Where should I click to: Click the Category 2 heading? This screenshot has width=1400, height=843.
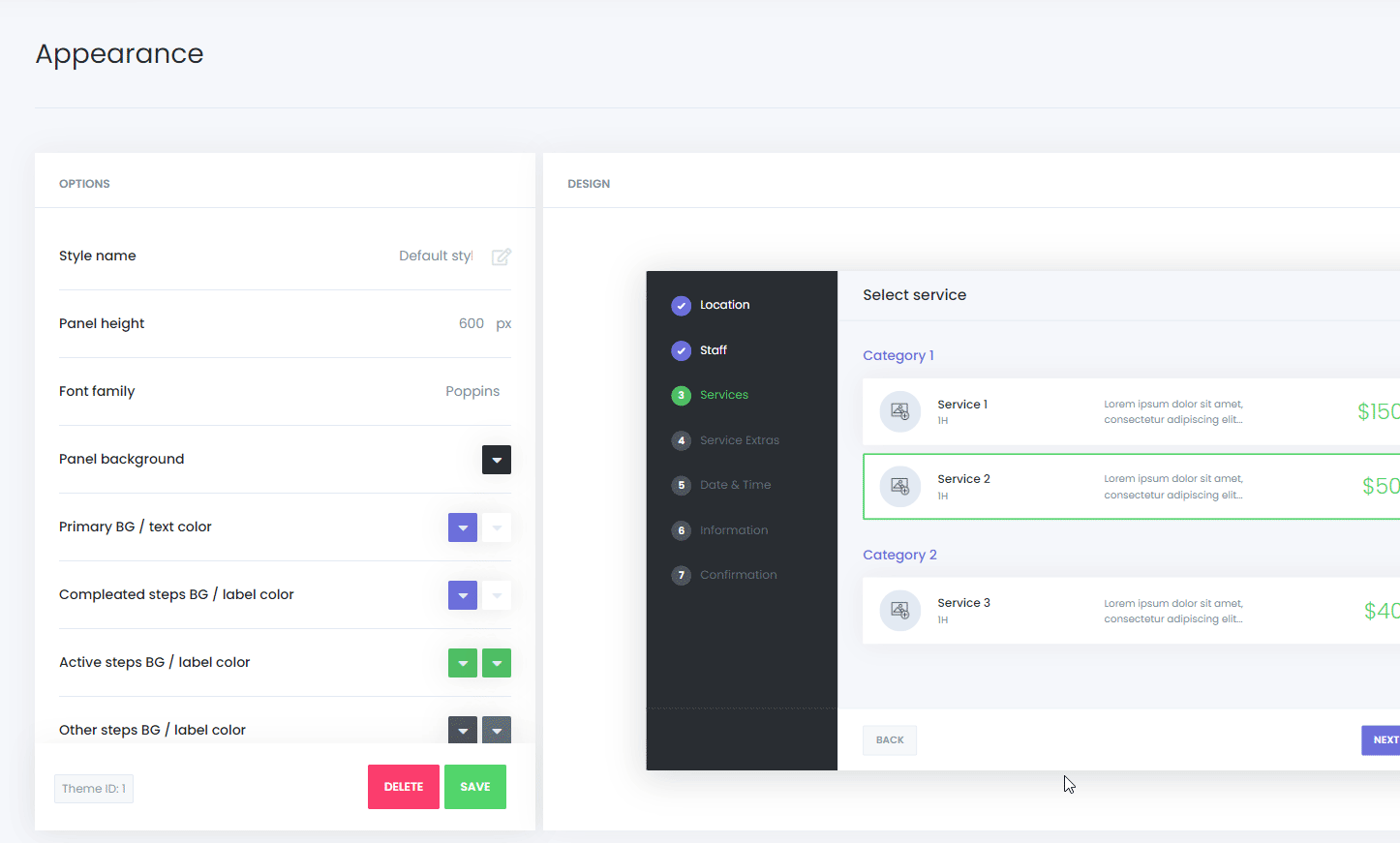coord(899,555)
